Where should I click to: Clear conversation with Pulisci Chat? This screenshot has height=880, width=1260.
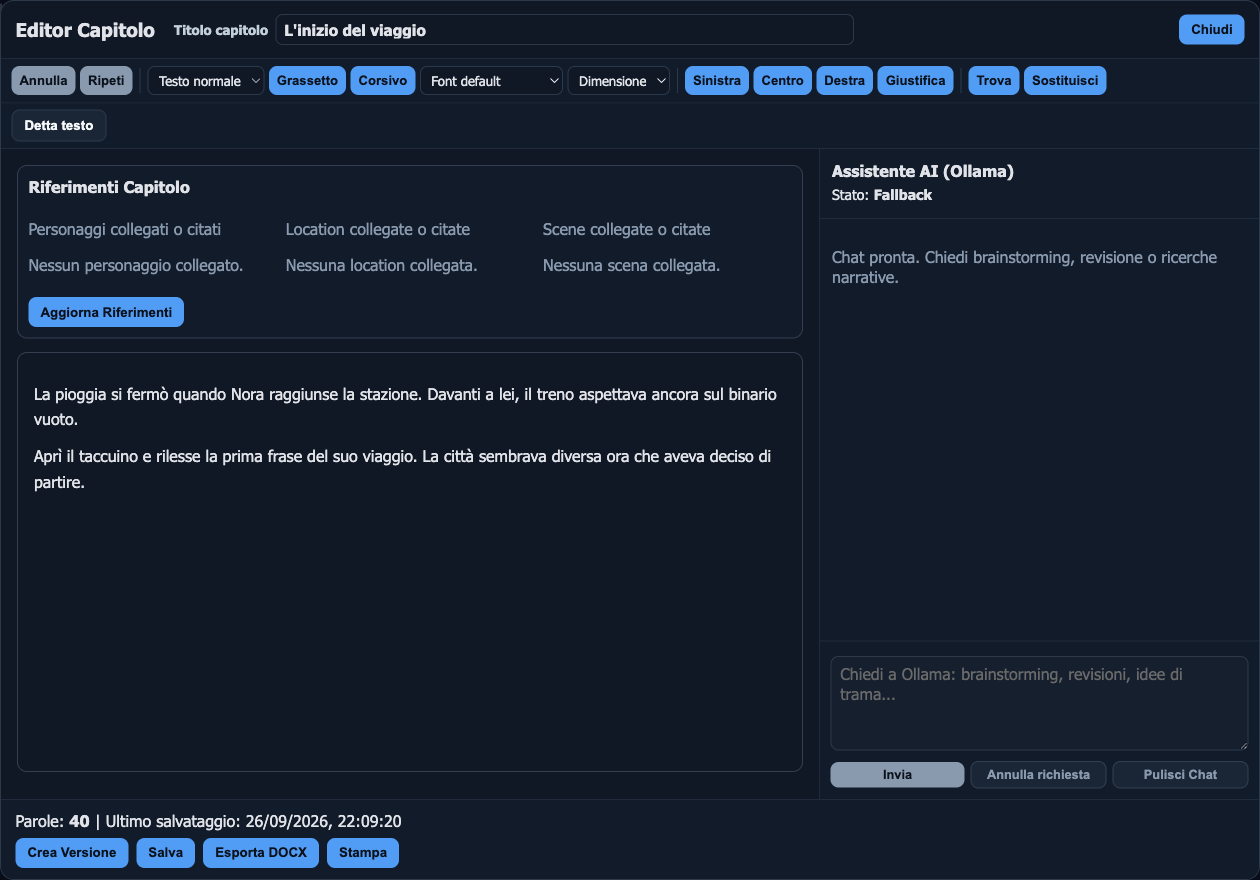tap(1181, 775)
